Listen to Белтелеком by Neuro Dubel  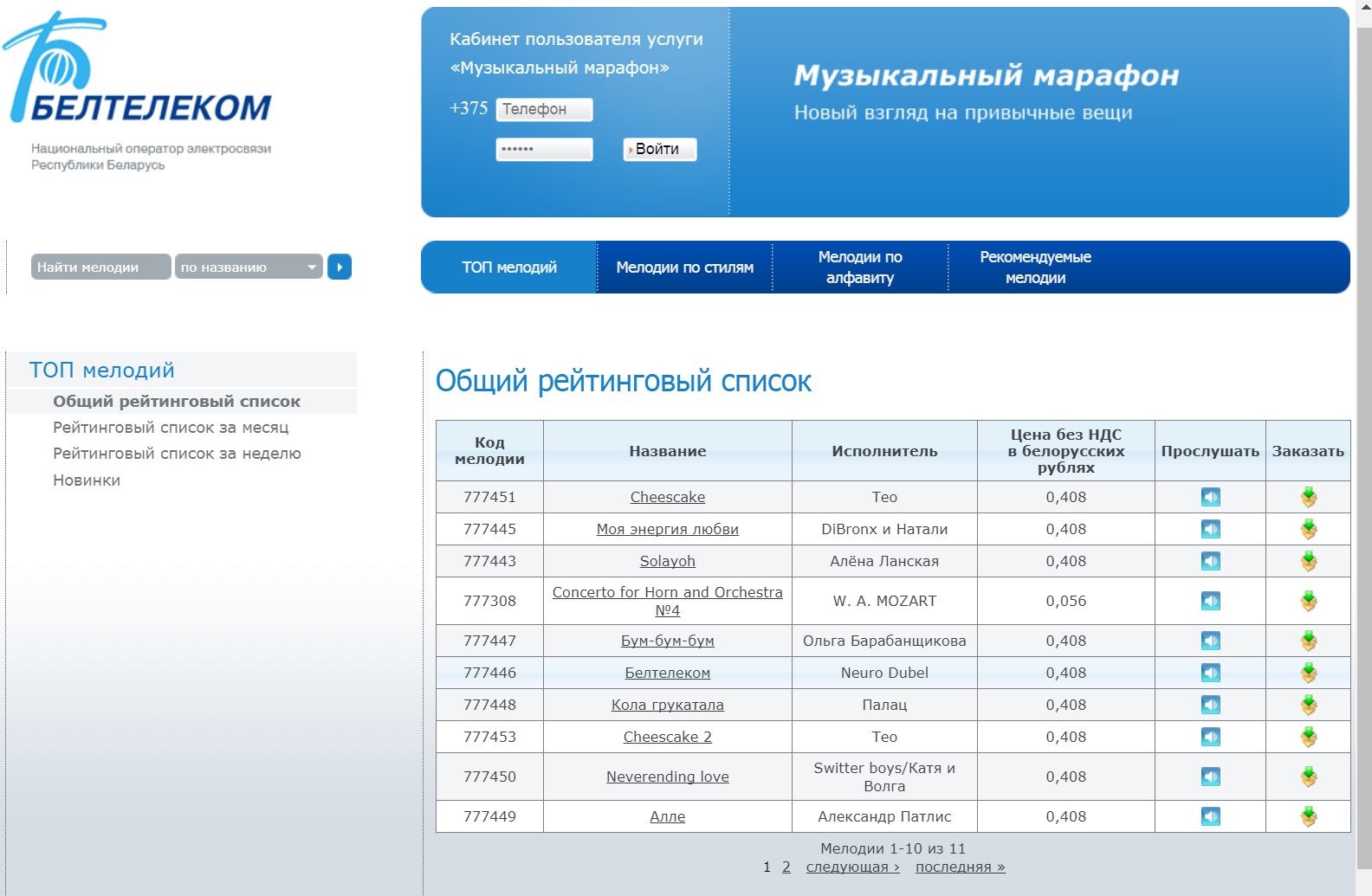[1210, 673]
